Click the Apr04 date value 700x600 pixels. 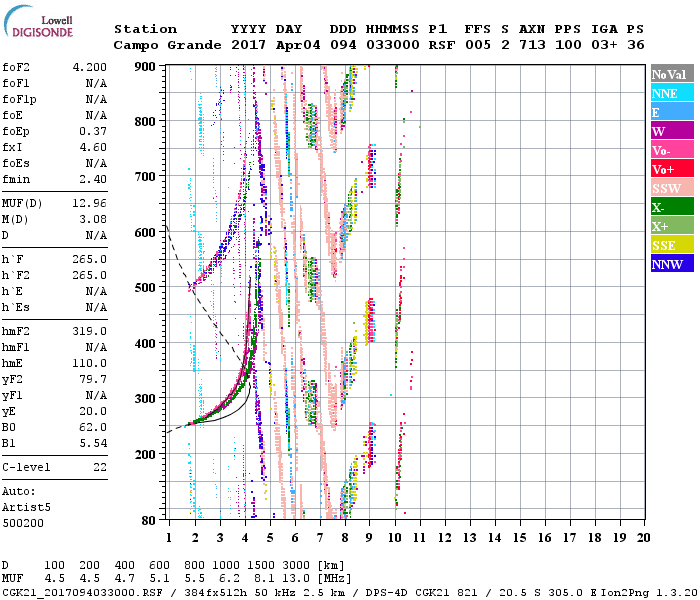(298, 45)
